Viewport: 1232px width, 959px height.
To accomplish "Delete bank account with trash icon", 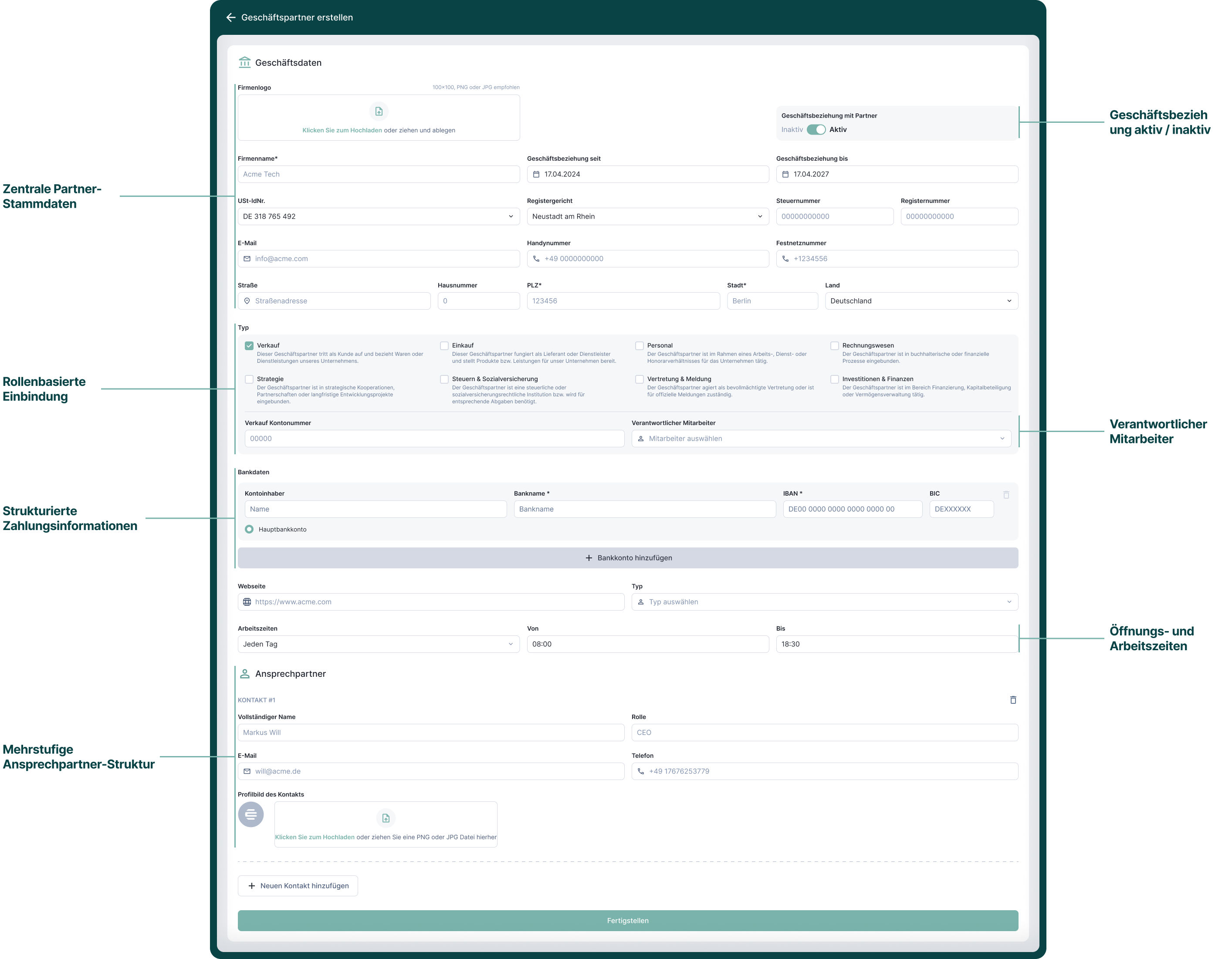I will coord(1006,495).
